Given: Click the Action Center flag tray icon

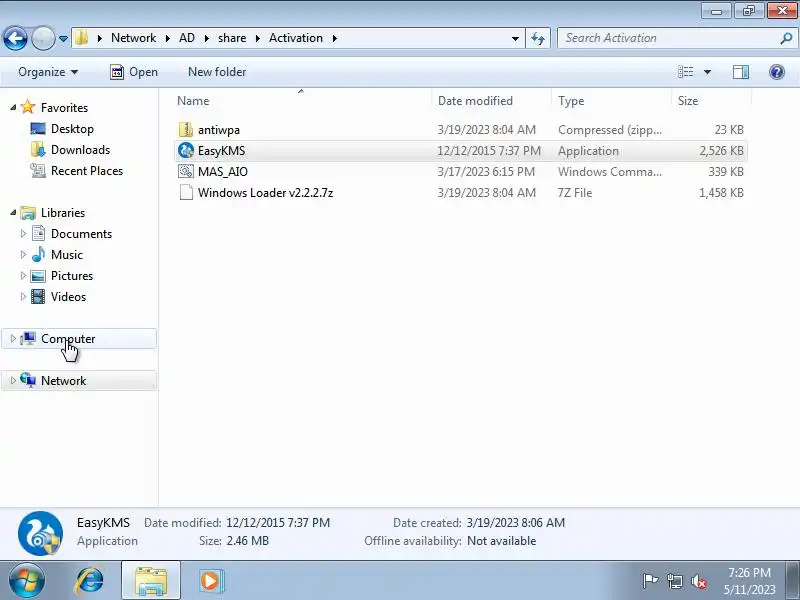Looking at the screenshot, I should [650, 581].
